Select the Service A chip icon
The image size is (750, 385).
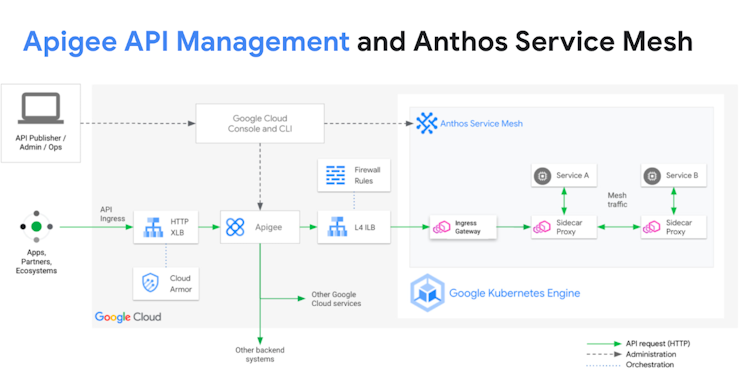tap(542, 176)
